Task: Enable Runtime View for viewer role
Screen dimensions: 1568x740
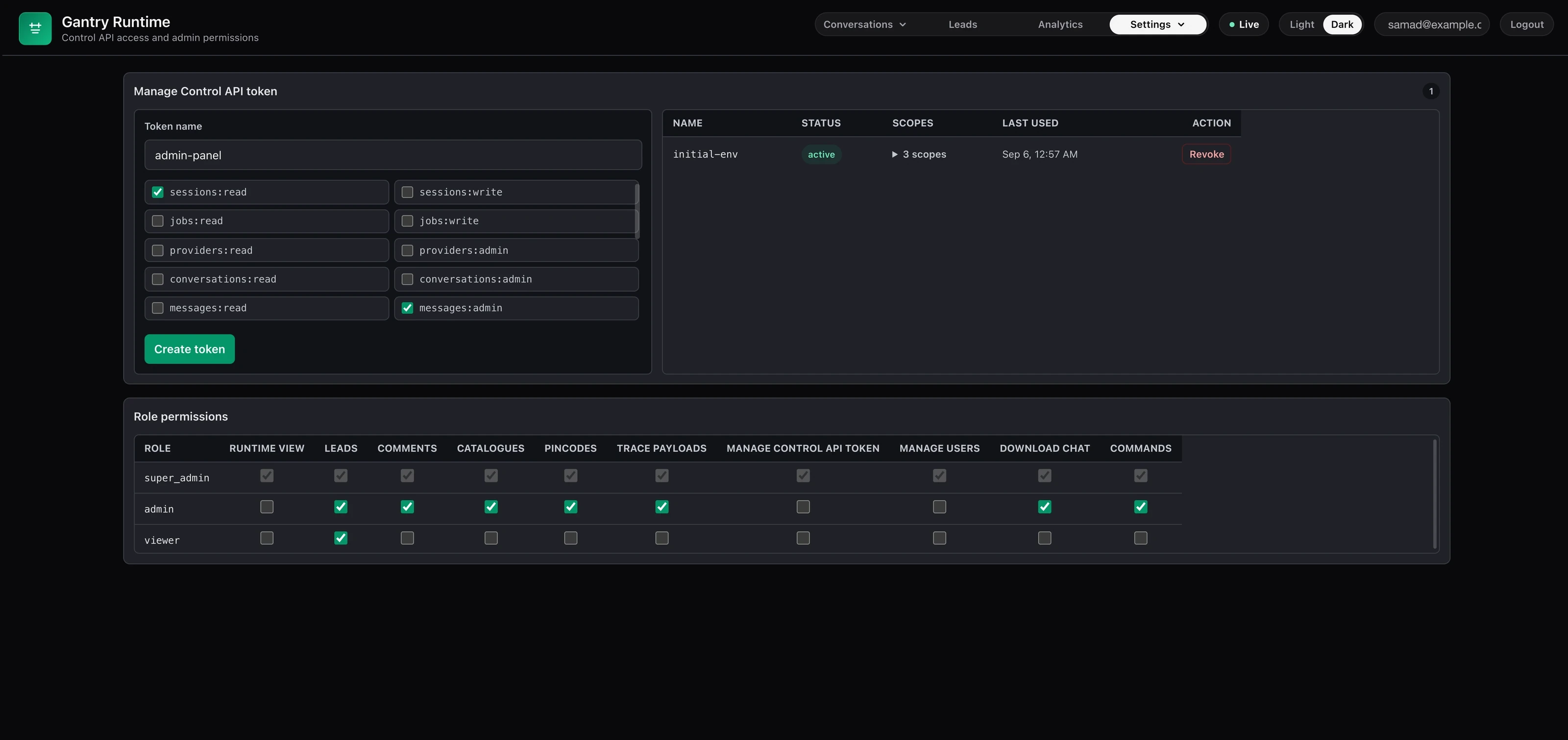Action: pos(267,538)
